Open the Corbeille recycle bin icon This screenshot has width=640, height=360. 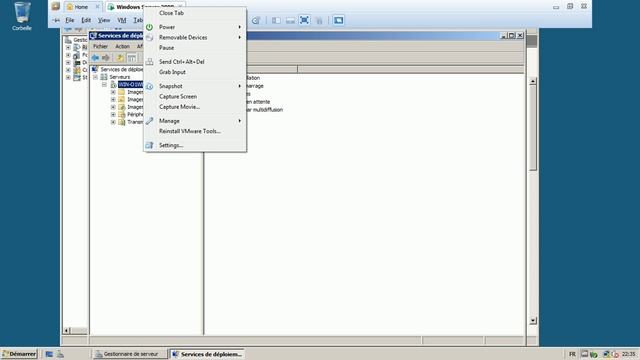(22, 16)
